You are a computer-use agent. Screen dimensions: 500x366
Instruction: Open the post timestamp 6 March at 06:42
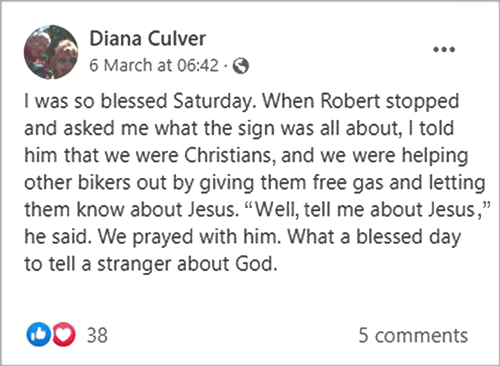click(154, 65)
